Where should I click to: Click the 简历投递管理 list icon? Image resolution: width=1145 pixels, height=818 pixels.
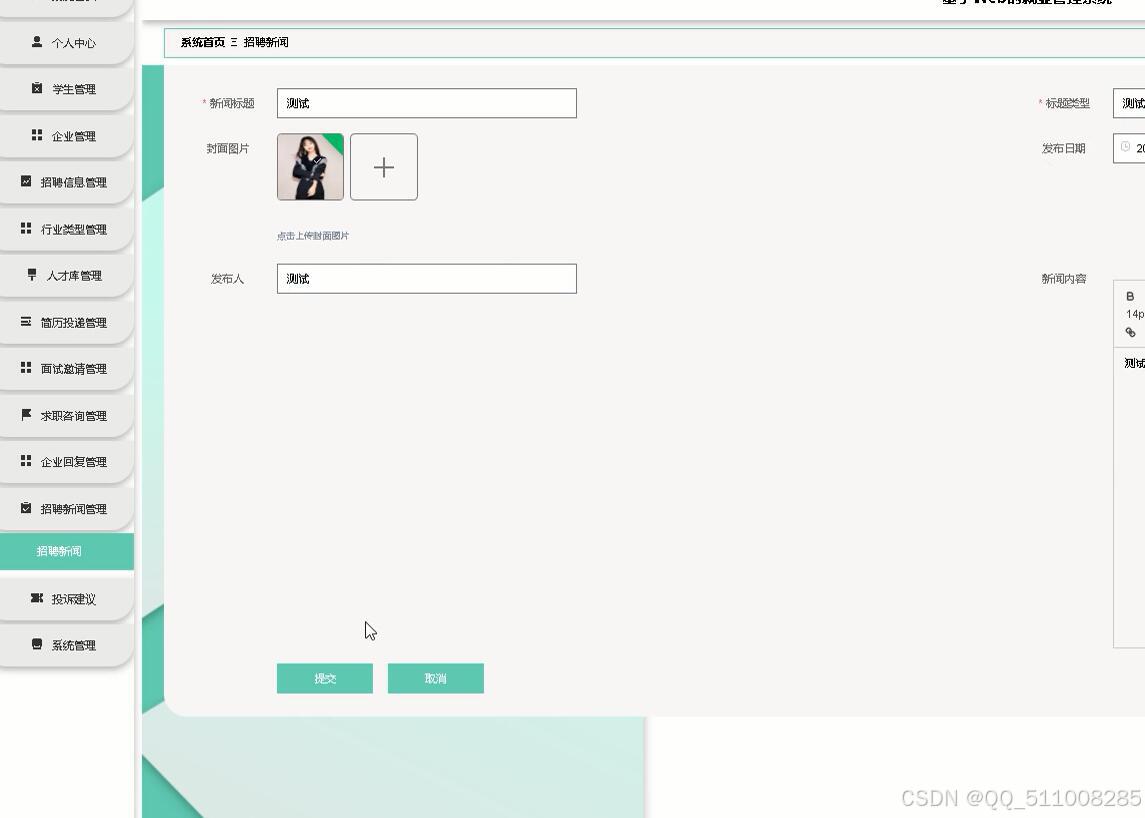tap(26, 321)
